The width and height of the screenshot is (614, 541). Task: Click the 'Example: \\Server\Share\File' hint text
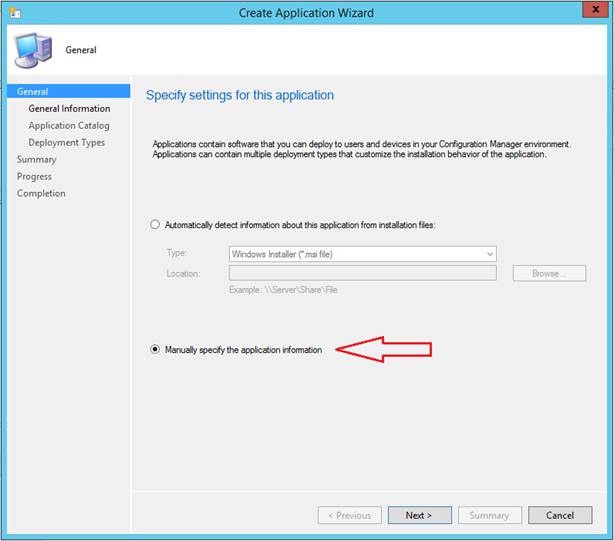click(x=283, y=290)
